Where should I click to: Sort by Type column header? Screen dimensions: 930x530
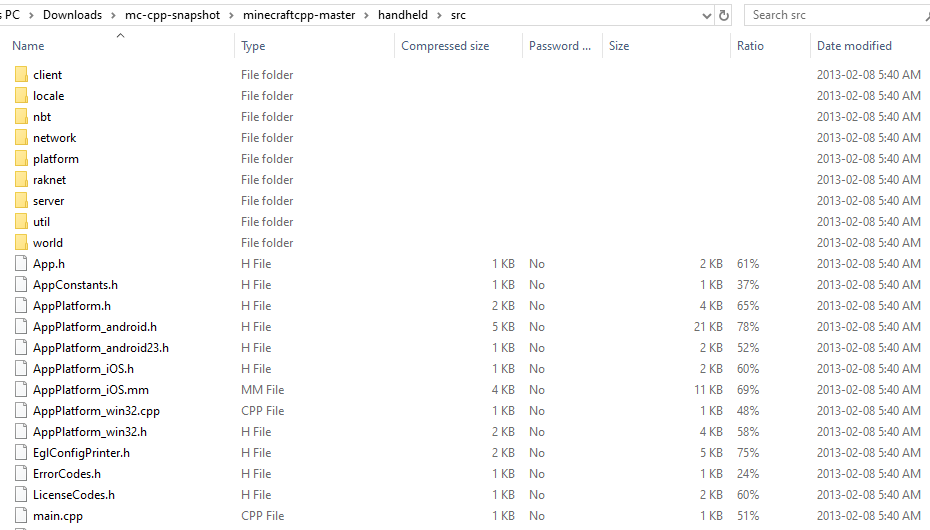pos(253,46)
